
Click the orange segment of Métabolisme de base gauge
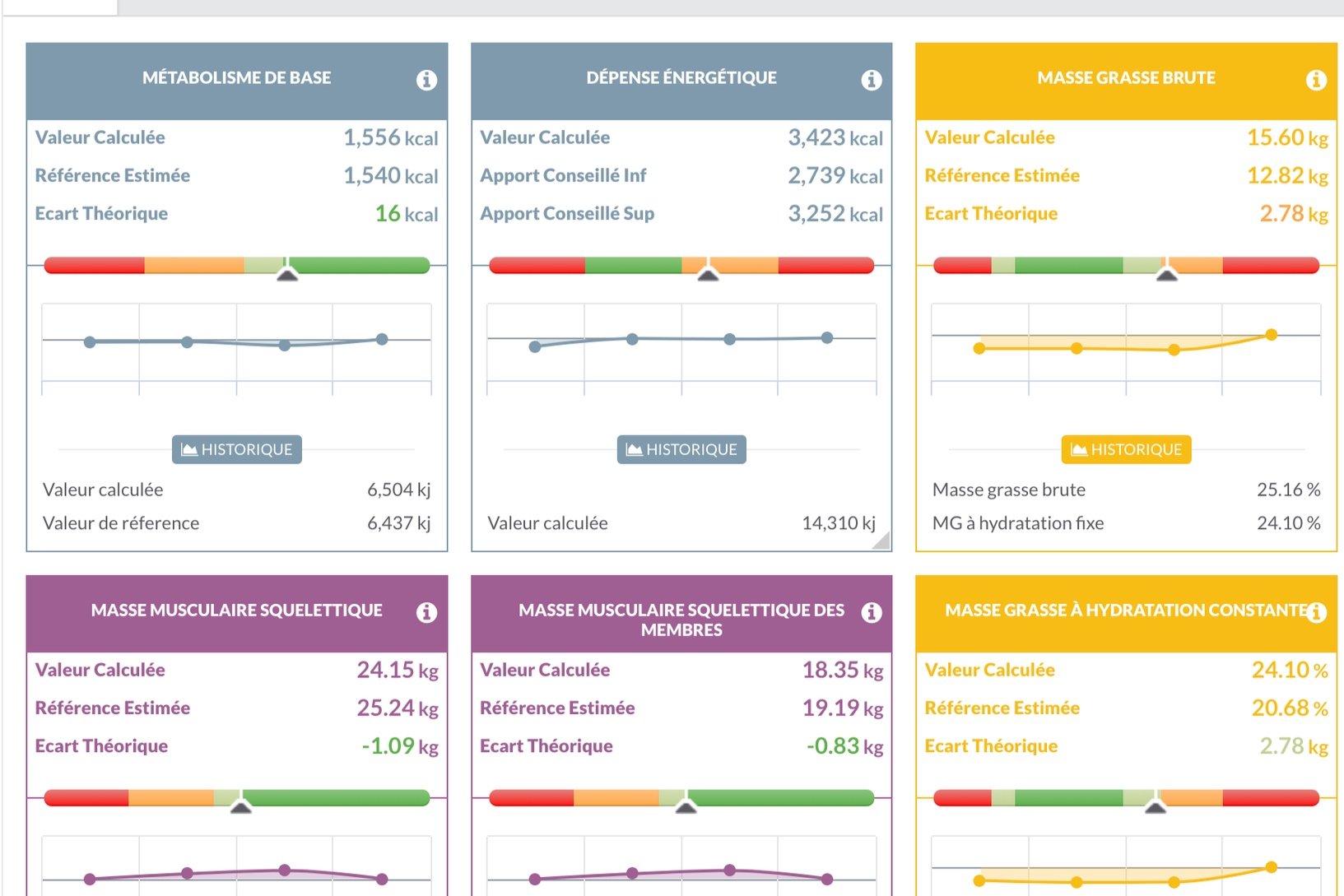tap(194, 265)
